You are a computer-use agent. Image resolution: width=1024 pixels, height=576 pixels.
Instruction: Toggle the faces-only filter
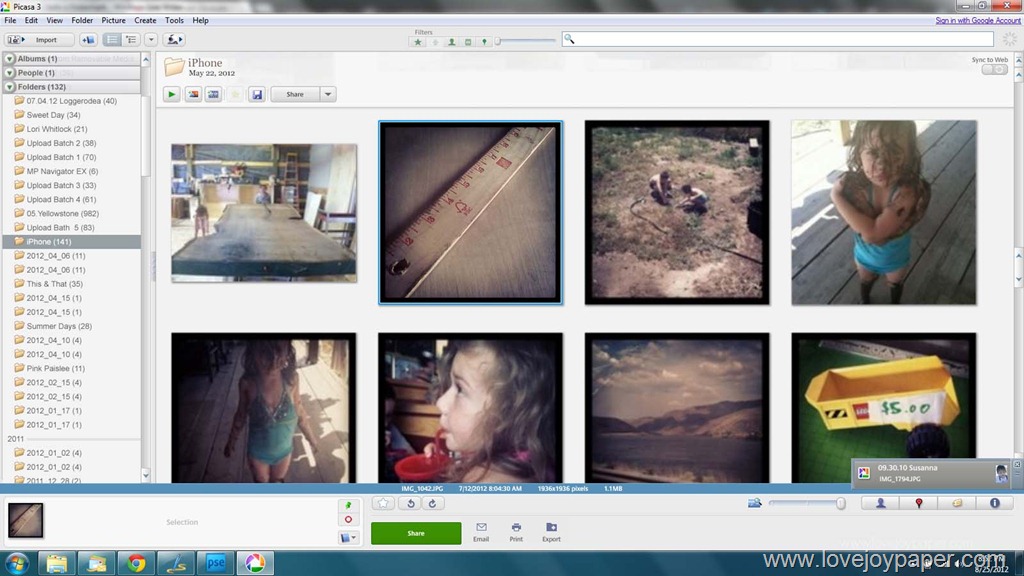pos(451,42)
